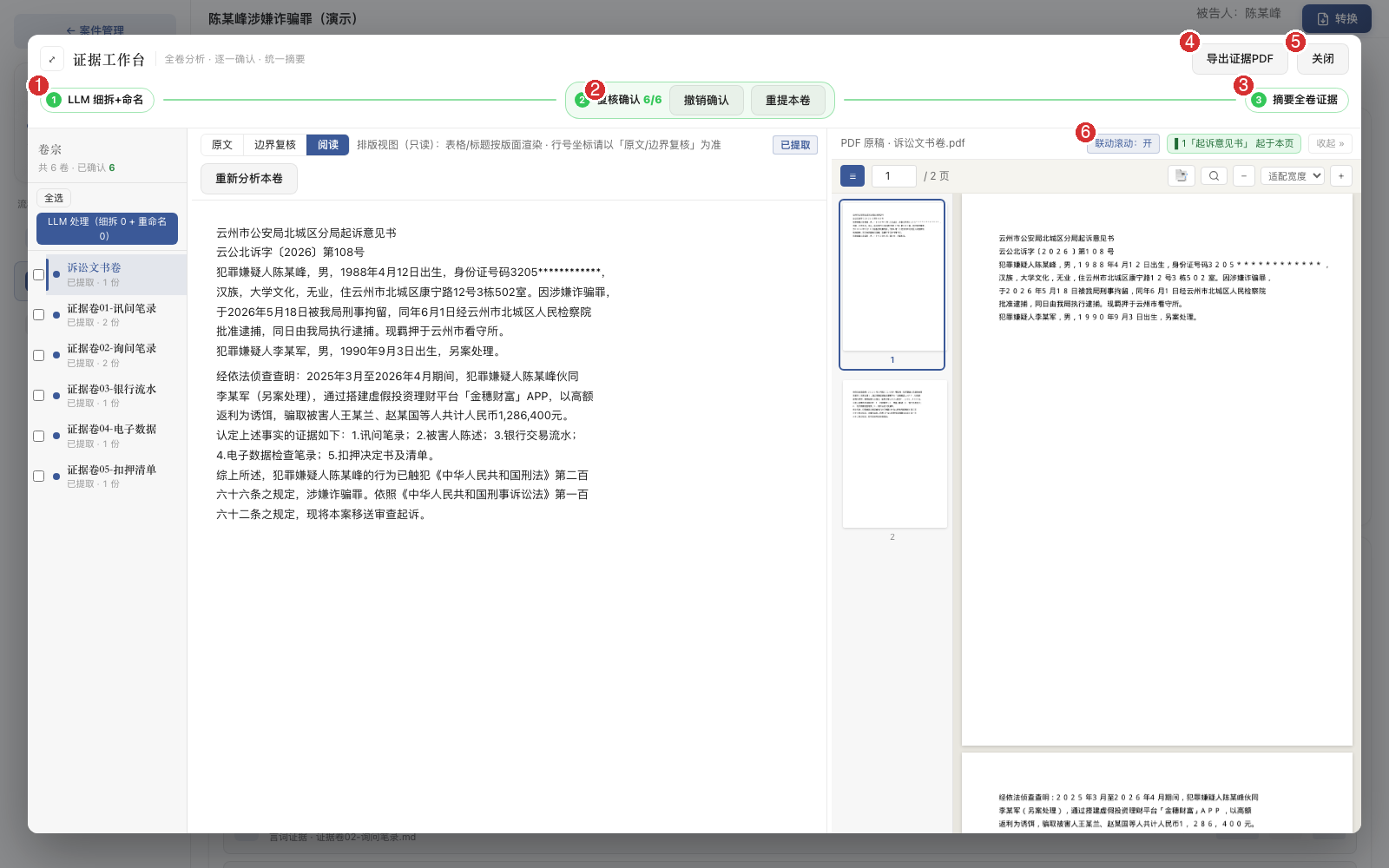The height and width of the screenshot is (868, 1389).
Task: Open PDF page 1 thumbnail
Action: 892,285
